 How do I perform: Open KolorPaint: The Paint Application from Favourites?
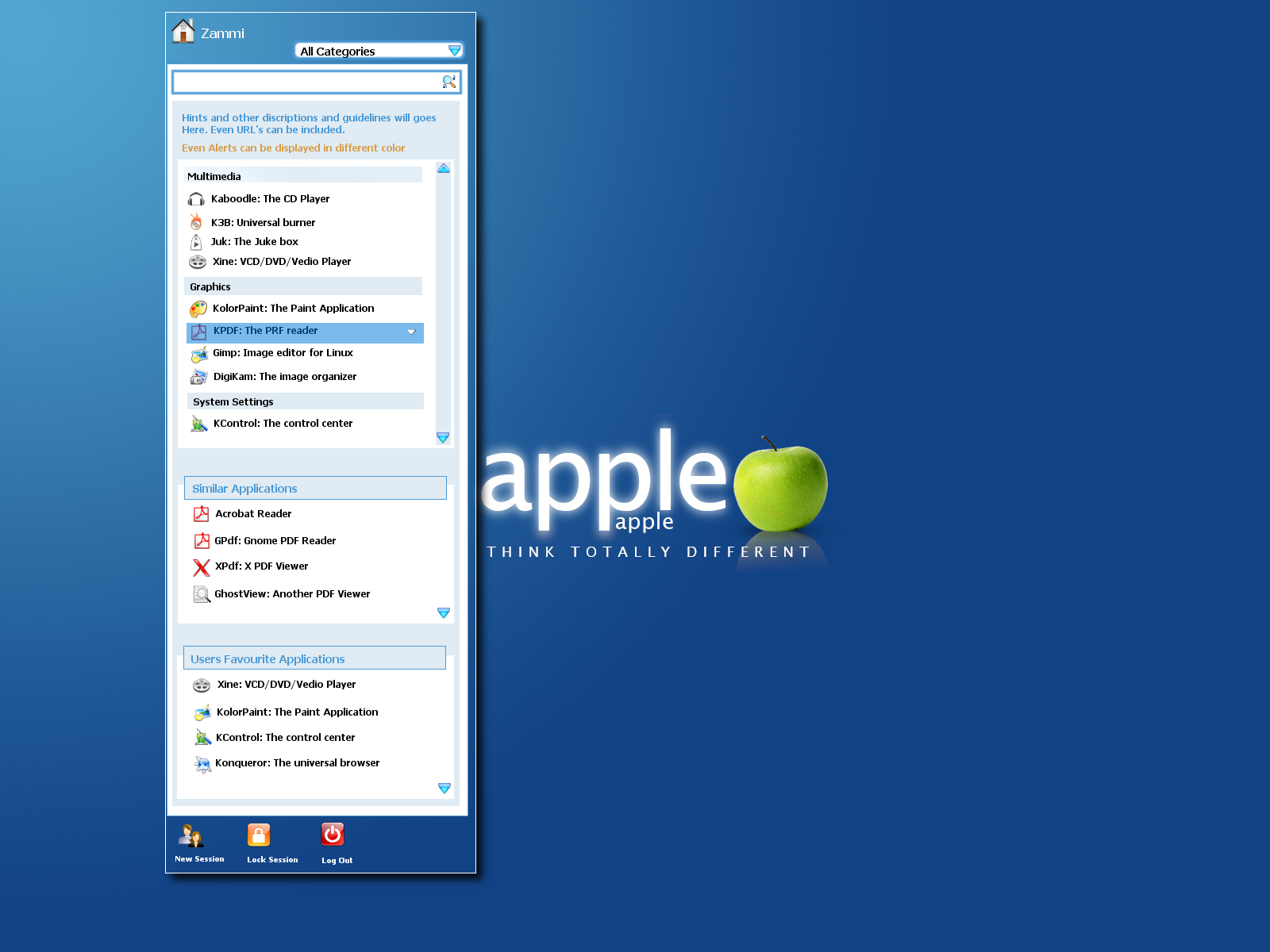(298, 712)
